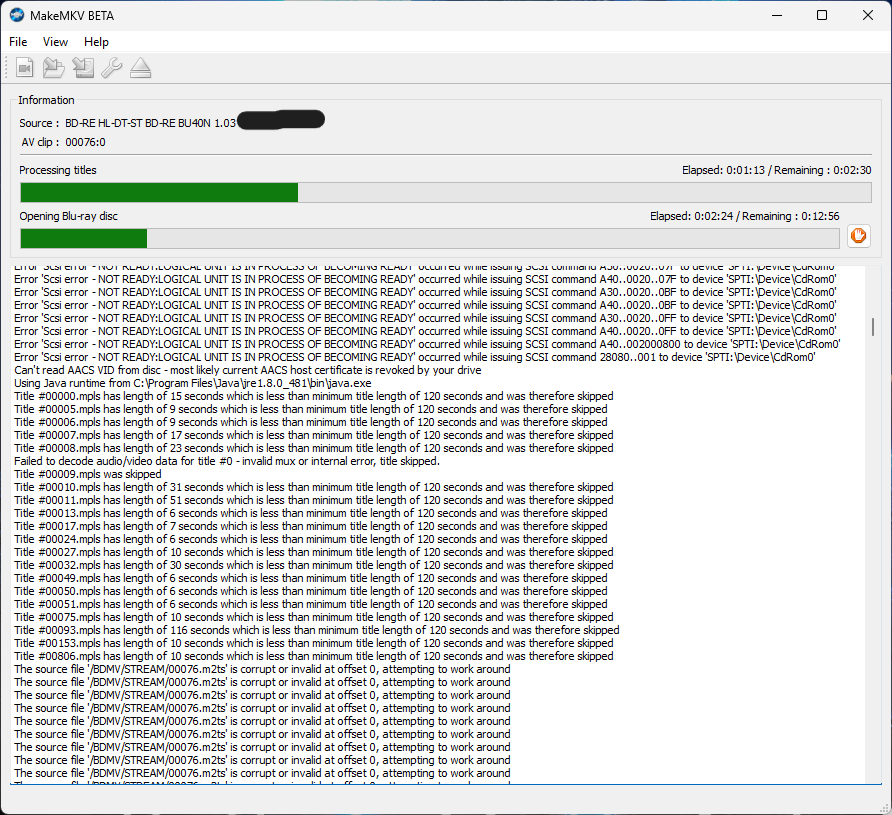Open Preferences via the wrench icon
The height and width of the screenshot is (815, 892).
112,68
